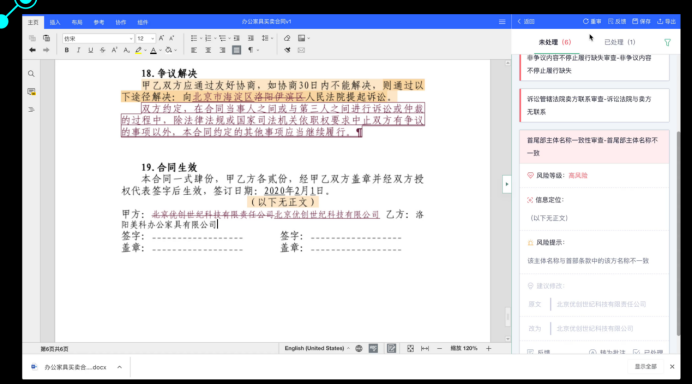Viewport: 693px width, 384px height.
Task: Open the navigation panel in left sidebar
Action: pyautogui.click(x=31, y=109)
